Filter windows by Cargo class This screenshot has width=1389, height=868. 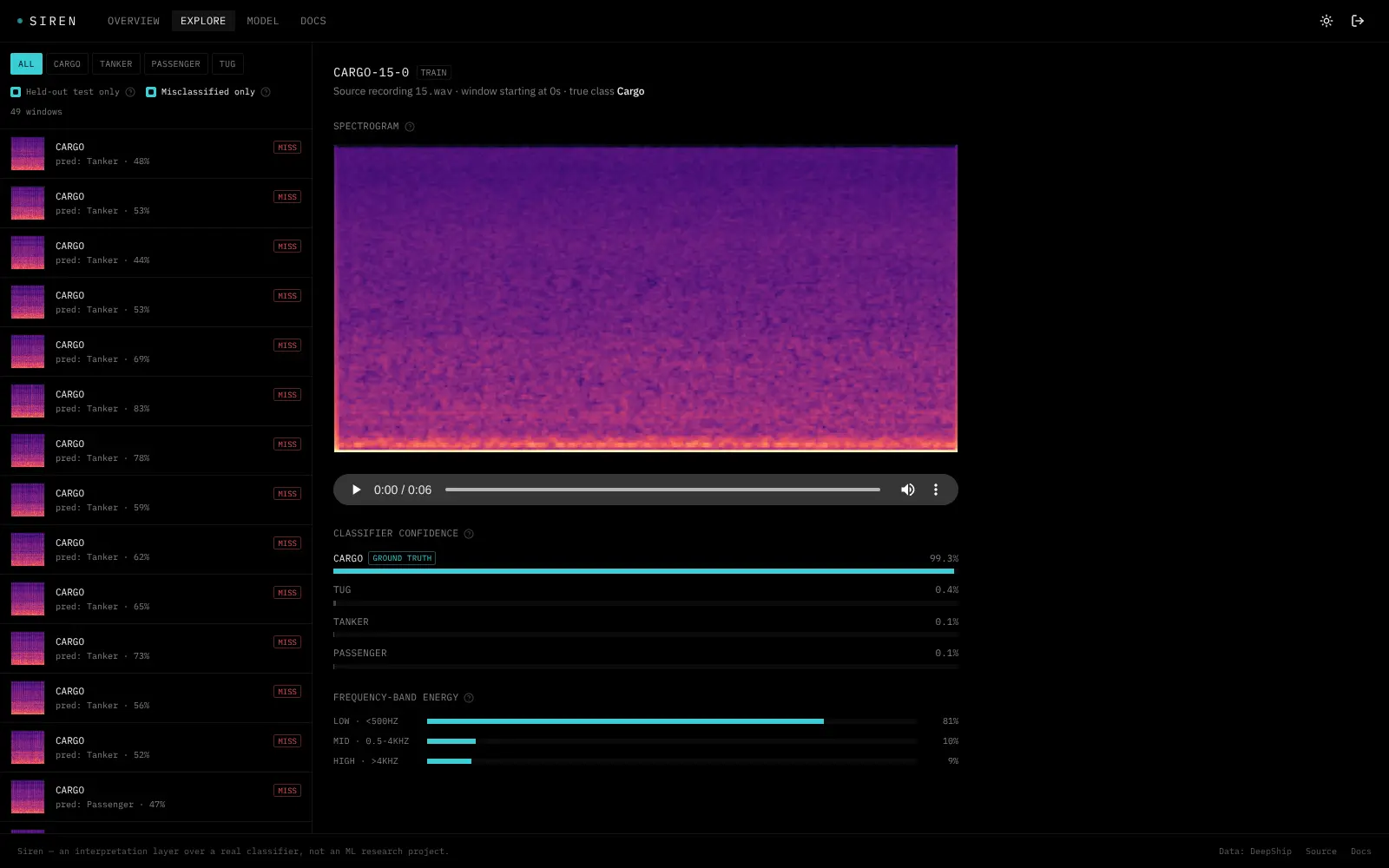click(x=67, y=64)
